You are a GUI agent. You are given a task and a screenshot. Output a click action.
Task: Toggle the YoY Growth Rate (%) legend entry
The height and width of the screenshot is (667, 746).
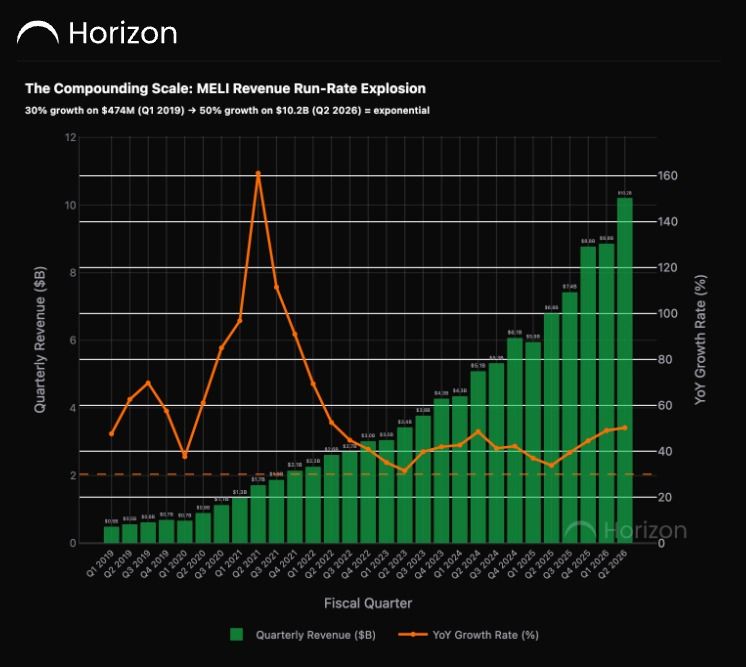tap(469, 635)
